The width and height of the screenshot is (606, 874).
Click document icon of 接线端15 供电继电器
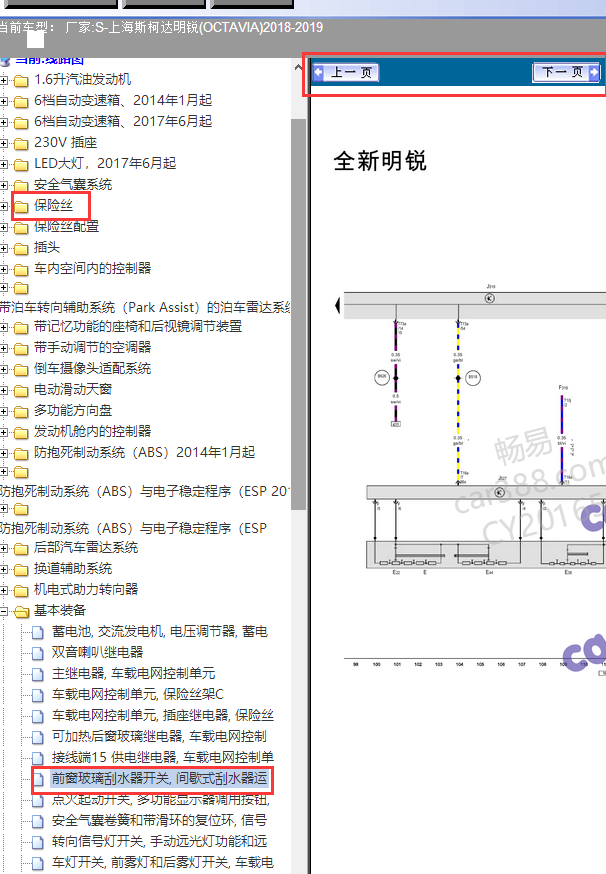coord(37,759)
